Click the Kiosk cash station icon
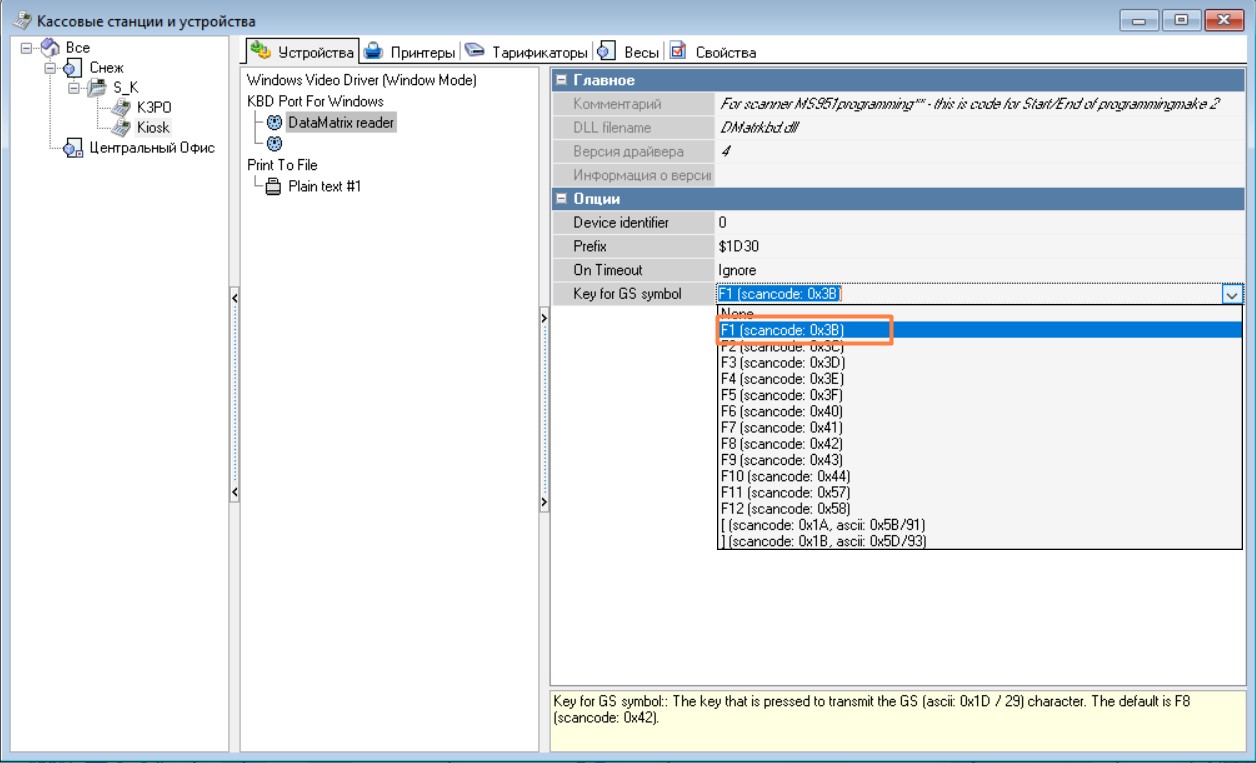 [x=120, y=128]
